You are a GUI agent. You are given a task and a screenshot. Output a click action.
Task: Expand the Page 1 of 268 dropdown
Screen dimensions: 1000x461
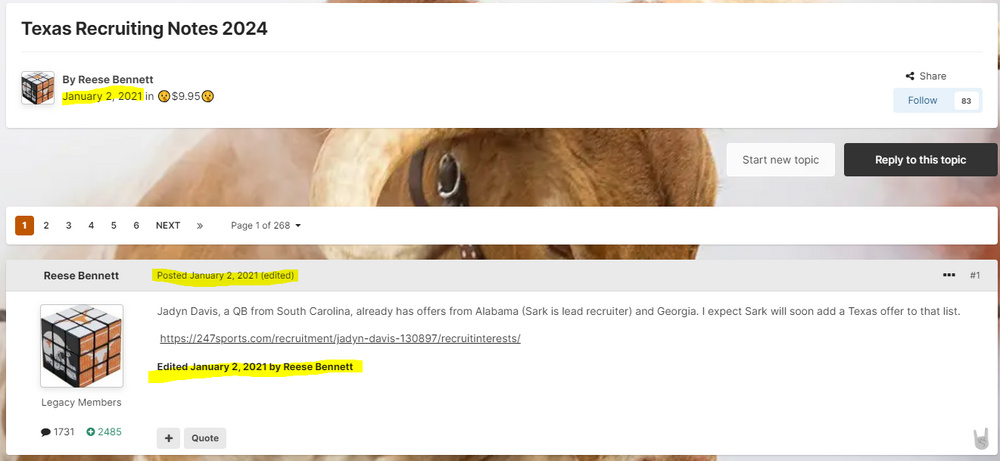[266, 226]
